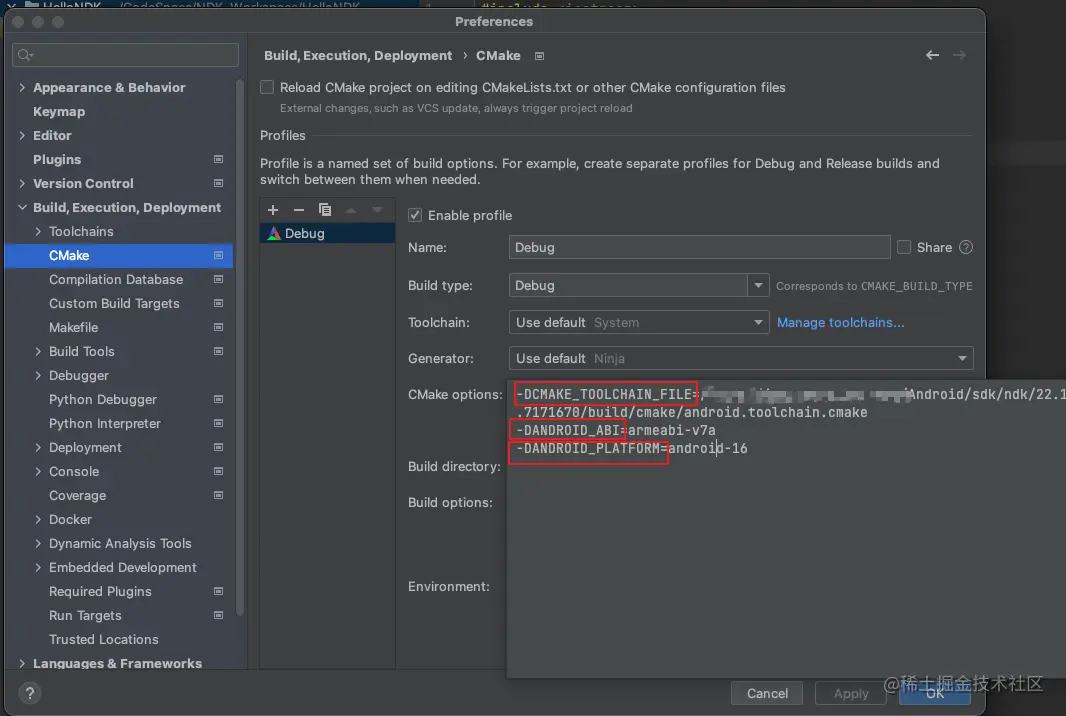Expand Dynamic Analysis Tools node
The image size is (1066, 716).
[38, 543]
